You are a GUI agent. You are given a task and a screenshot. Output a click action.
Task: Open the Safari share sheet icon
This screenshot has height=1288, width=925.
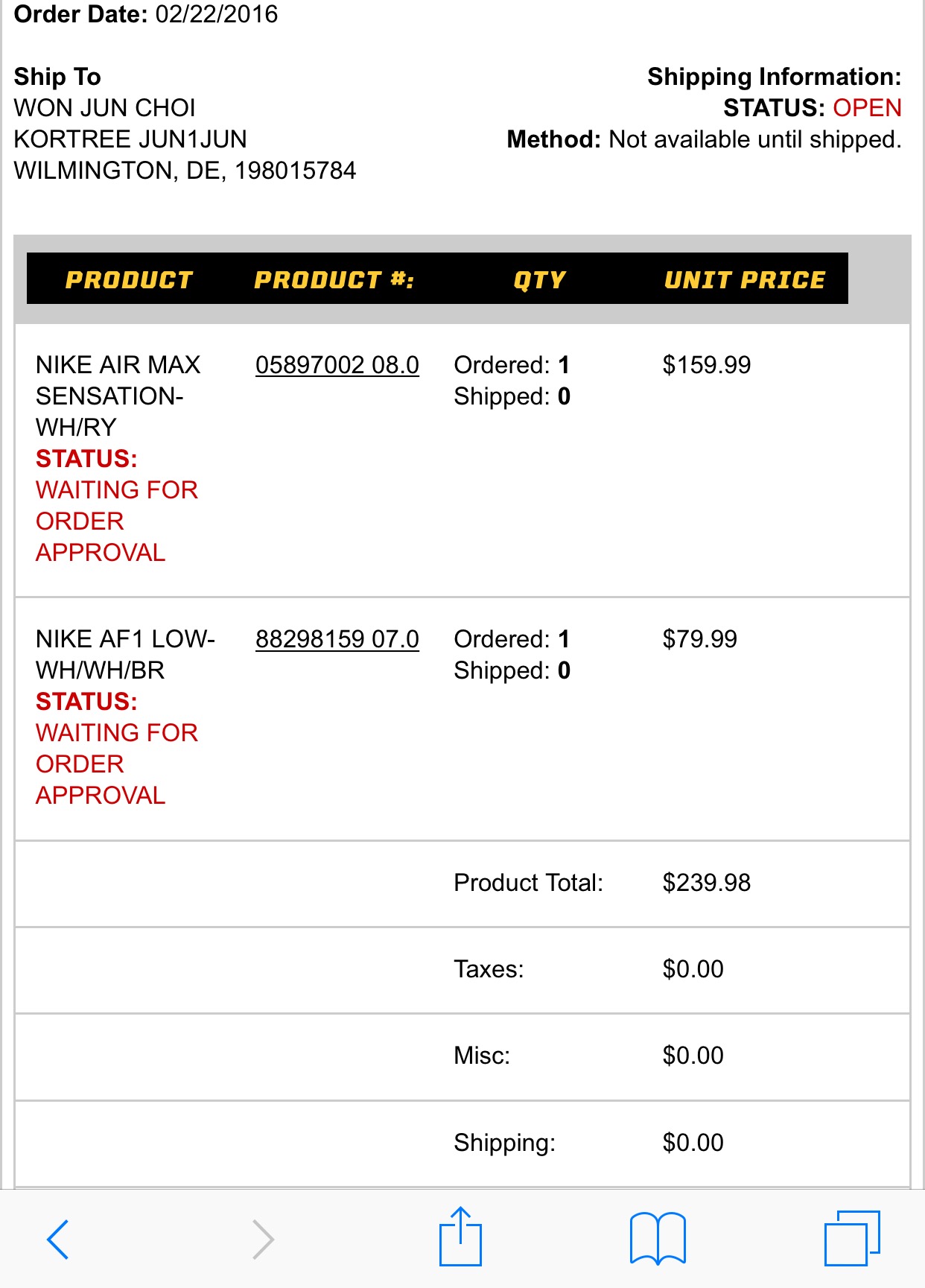coord(460,1237)
